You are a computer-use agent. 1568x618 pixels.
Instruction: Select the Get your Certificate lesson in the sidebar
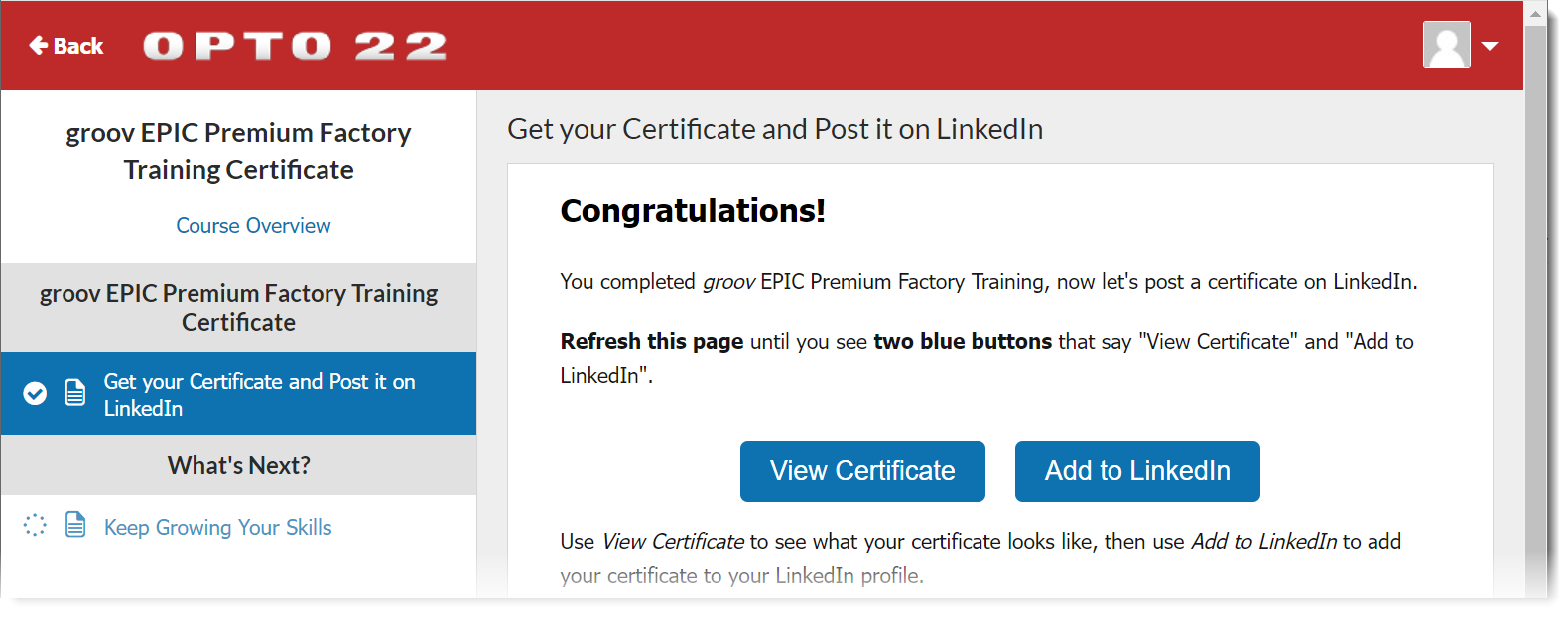[x=258, y=394]
